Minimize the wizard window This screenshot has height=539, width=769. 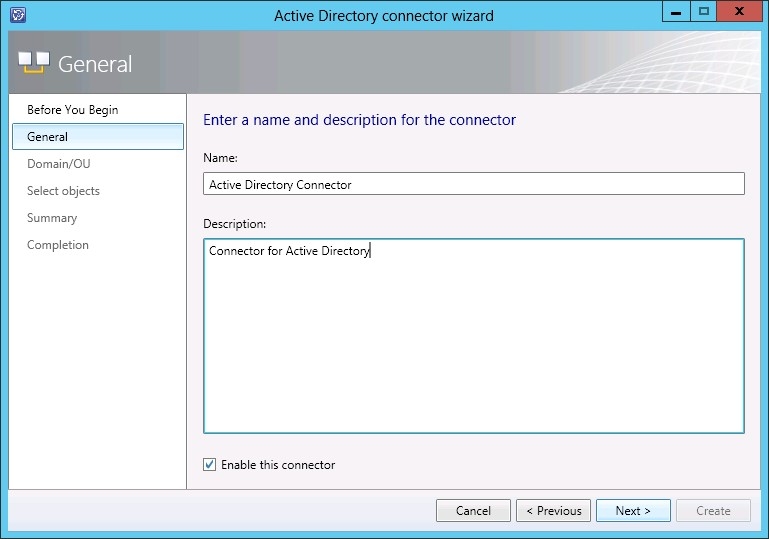tap(676, 11)
